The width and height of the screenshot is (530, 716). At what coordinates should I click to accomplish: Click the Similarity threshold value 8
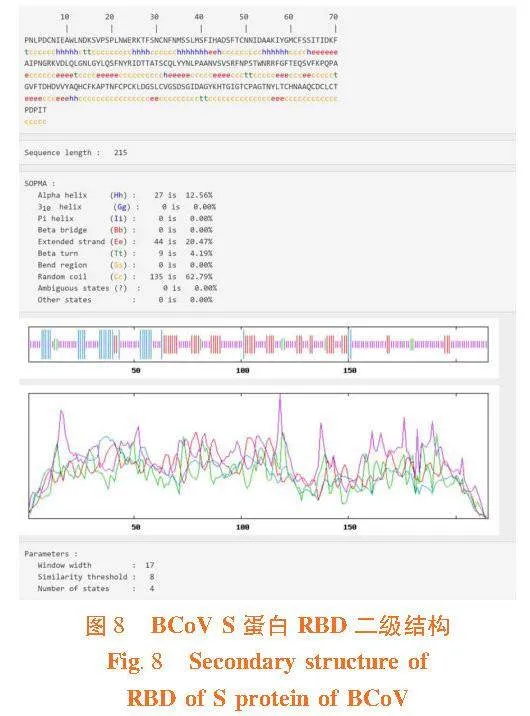click(152, 577)
